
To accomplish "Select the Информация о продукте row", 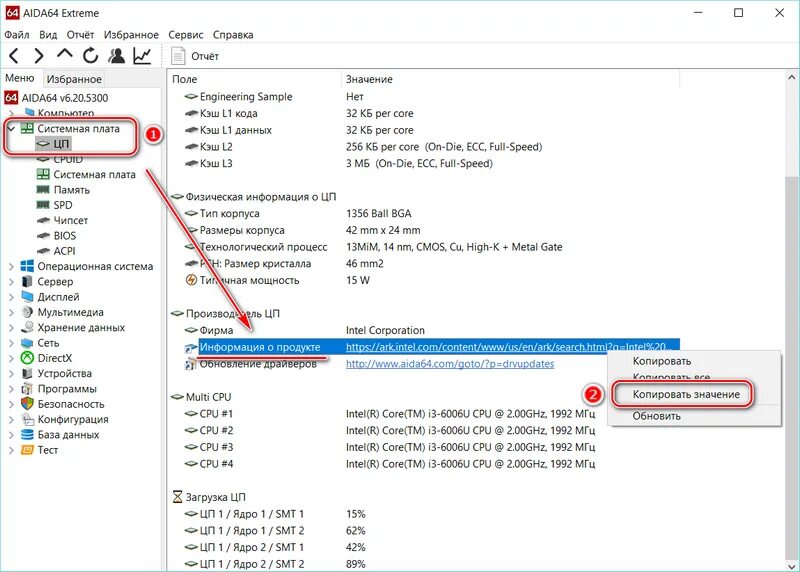I will coord(431,347).
